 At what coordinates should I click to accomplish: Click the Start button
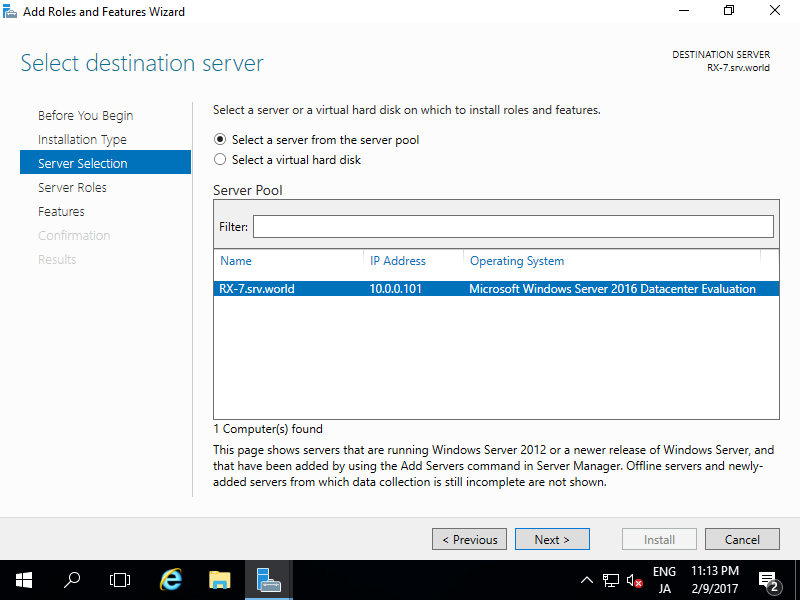pos(24,580)
